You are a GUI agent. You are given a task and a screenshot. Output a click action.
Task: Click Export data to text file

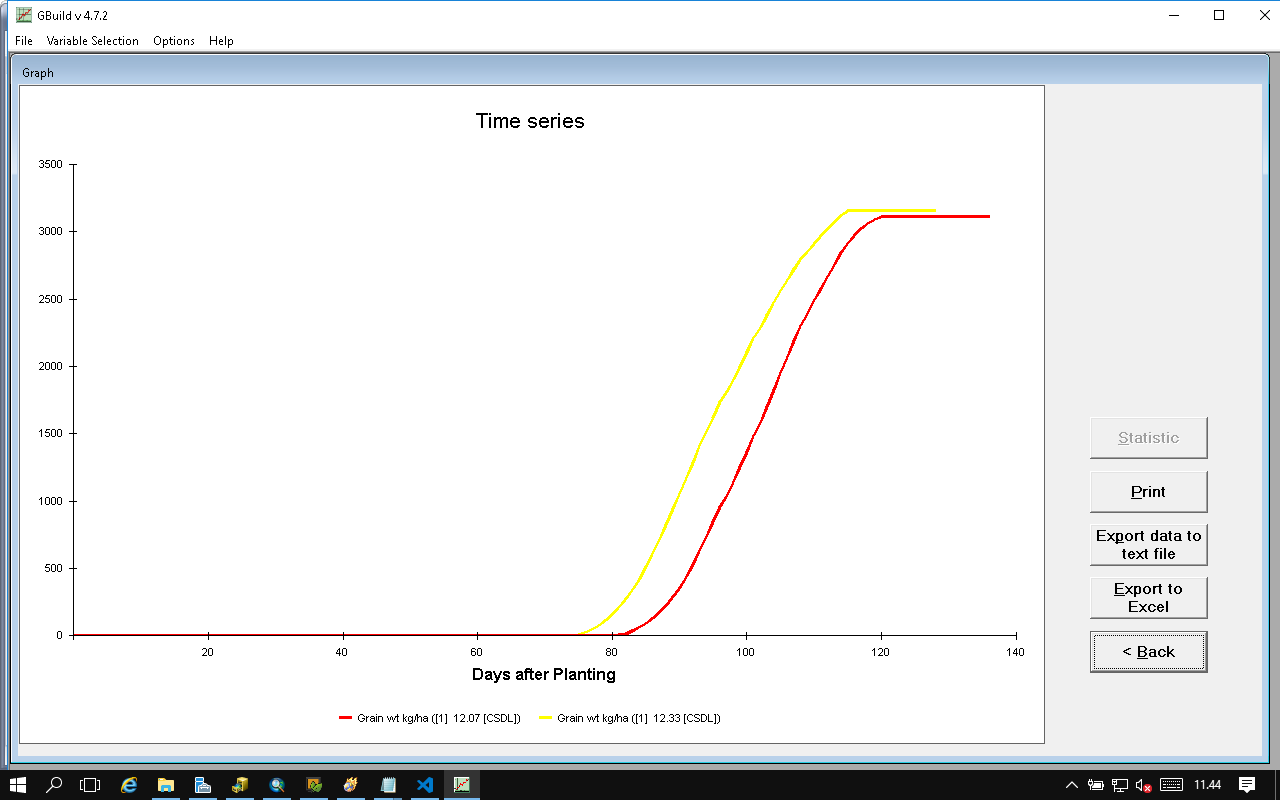tap(1148, 545)
